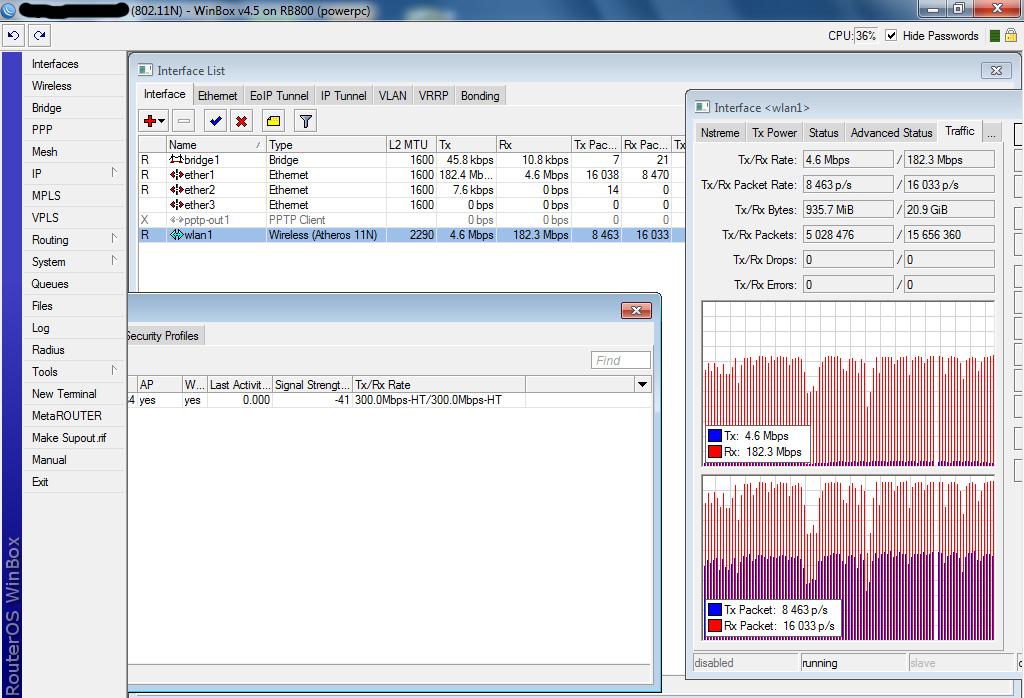Open the red plus Add interface dropdown
The height and width of the screenshot is (698, 1024).
coord(153,121)
